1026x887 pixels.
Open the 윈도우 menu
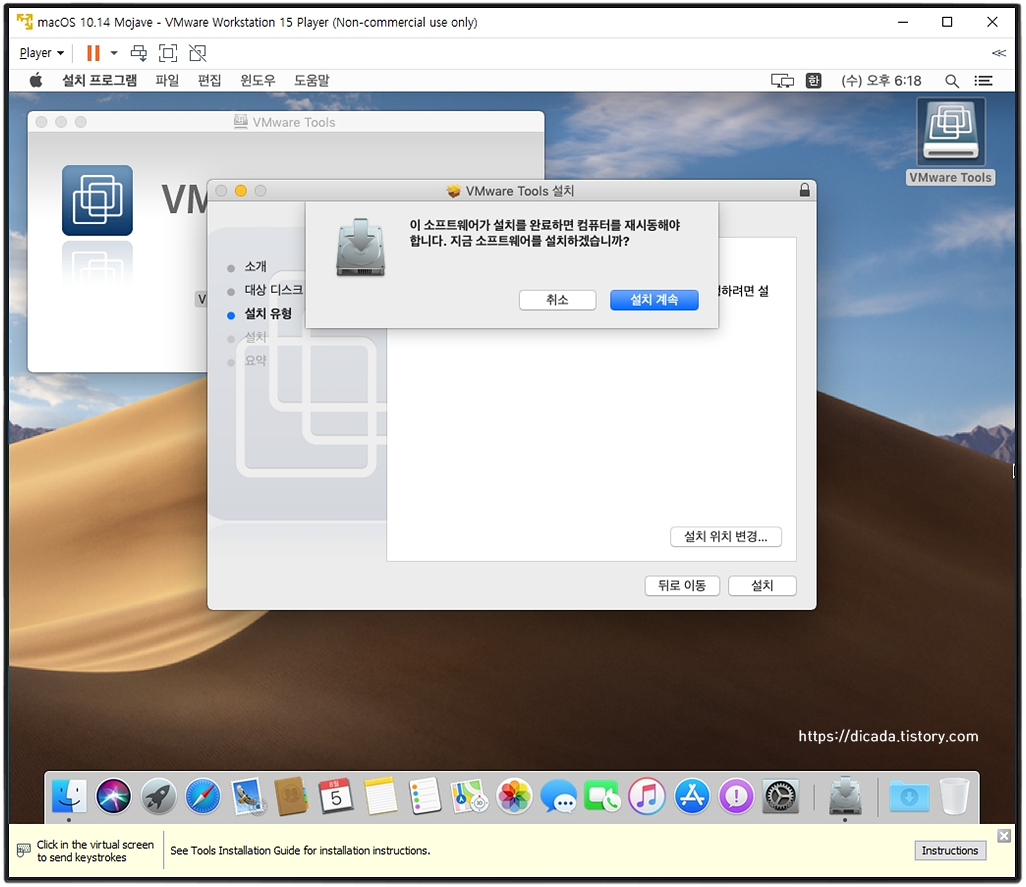point(258,80)
